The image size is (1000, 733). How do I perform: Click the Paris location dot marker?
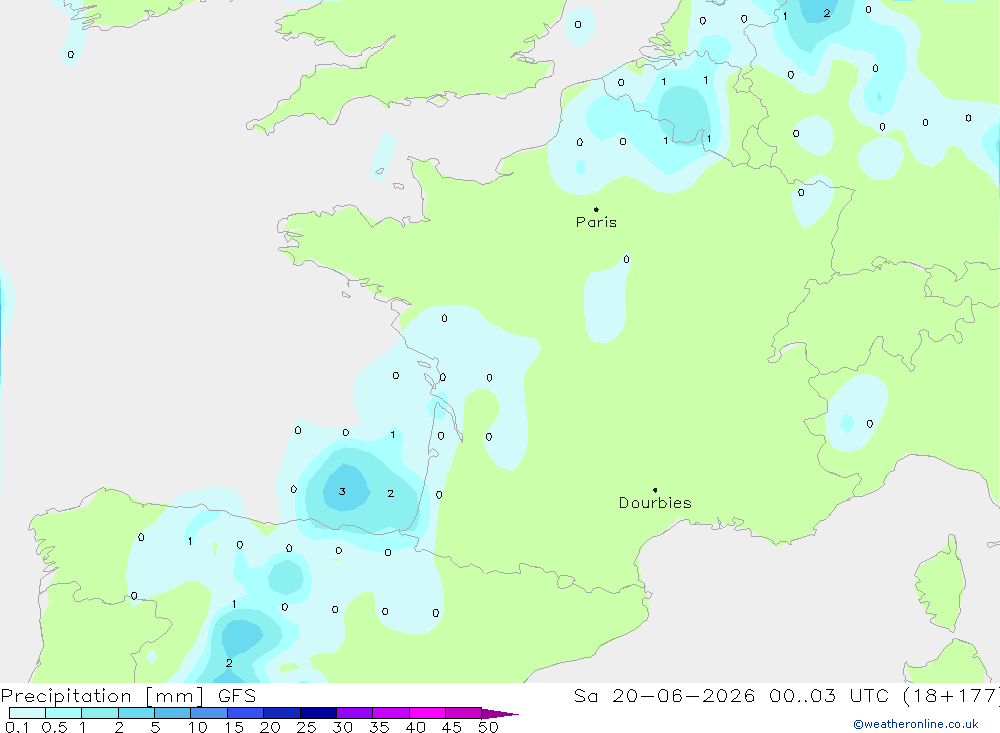click(x=596, y=209)
